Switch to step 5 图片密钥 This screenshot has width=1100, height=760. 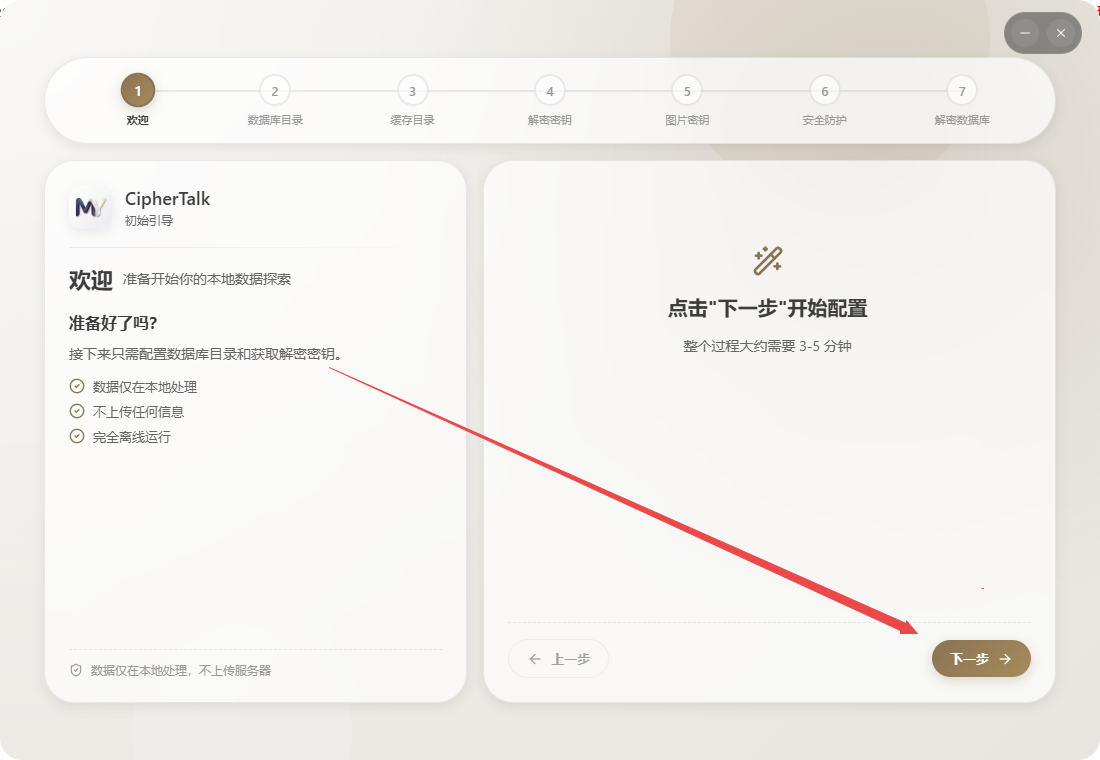tap(687, 91)
